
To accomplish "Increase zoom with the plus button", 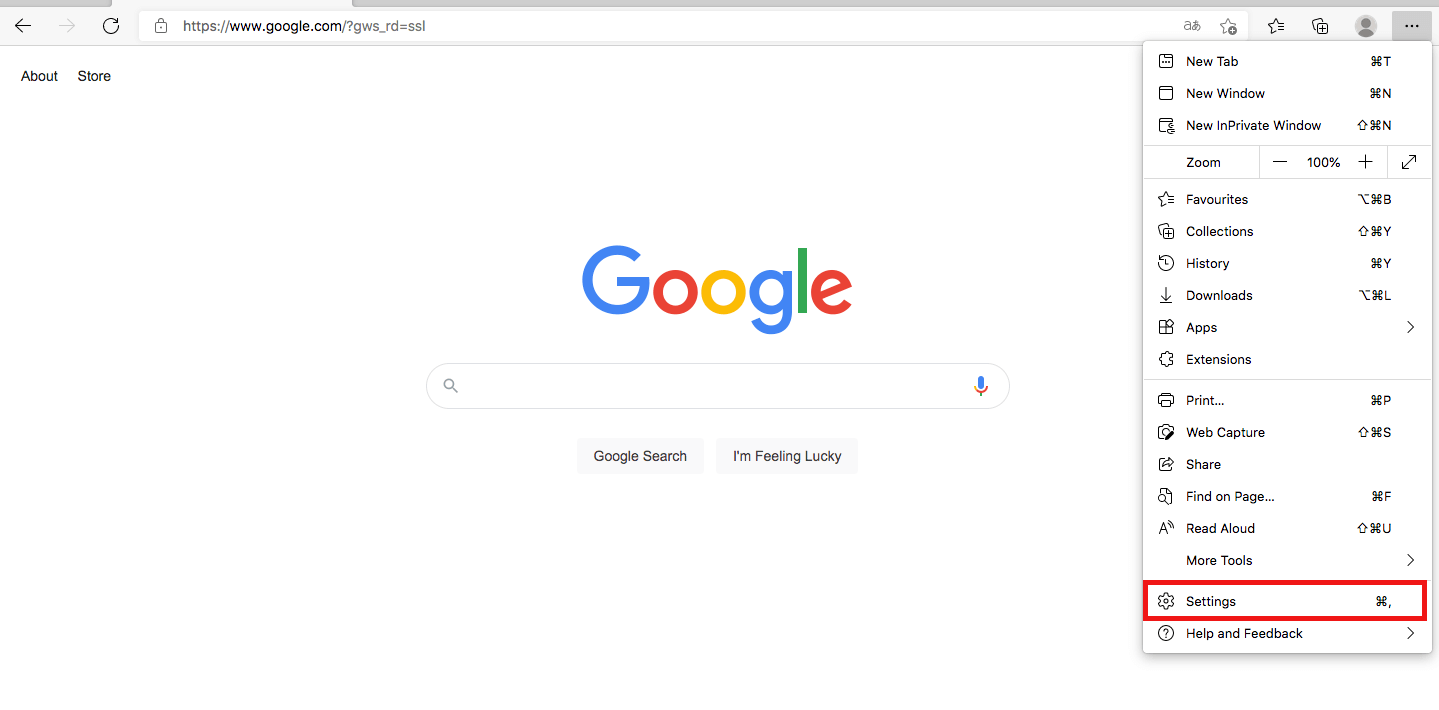I will (x=1366, y=162).
